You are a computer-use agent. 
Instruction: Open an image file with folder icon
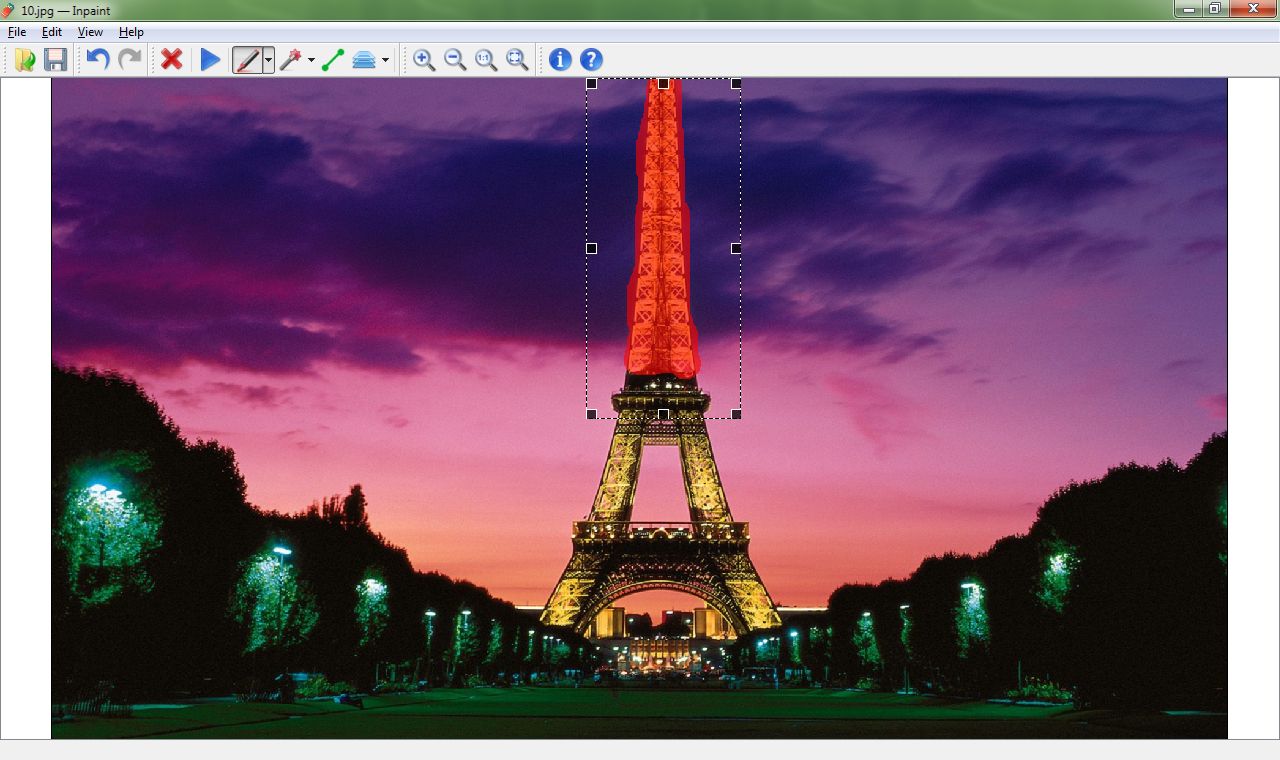pos(25,60)
